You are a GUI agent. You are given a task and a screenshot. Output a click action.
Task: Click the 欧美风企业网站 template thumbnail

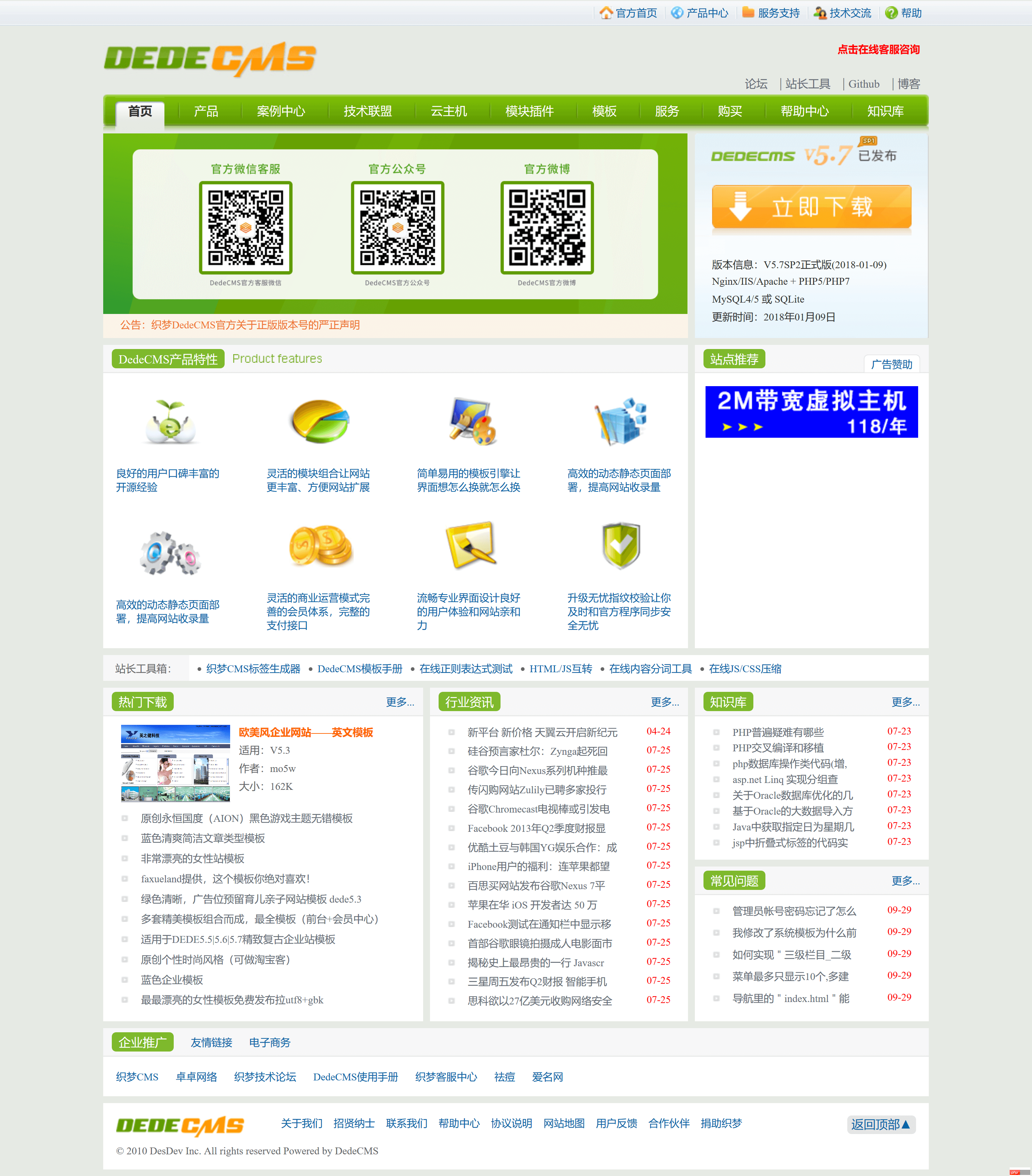tap(175, 763)
